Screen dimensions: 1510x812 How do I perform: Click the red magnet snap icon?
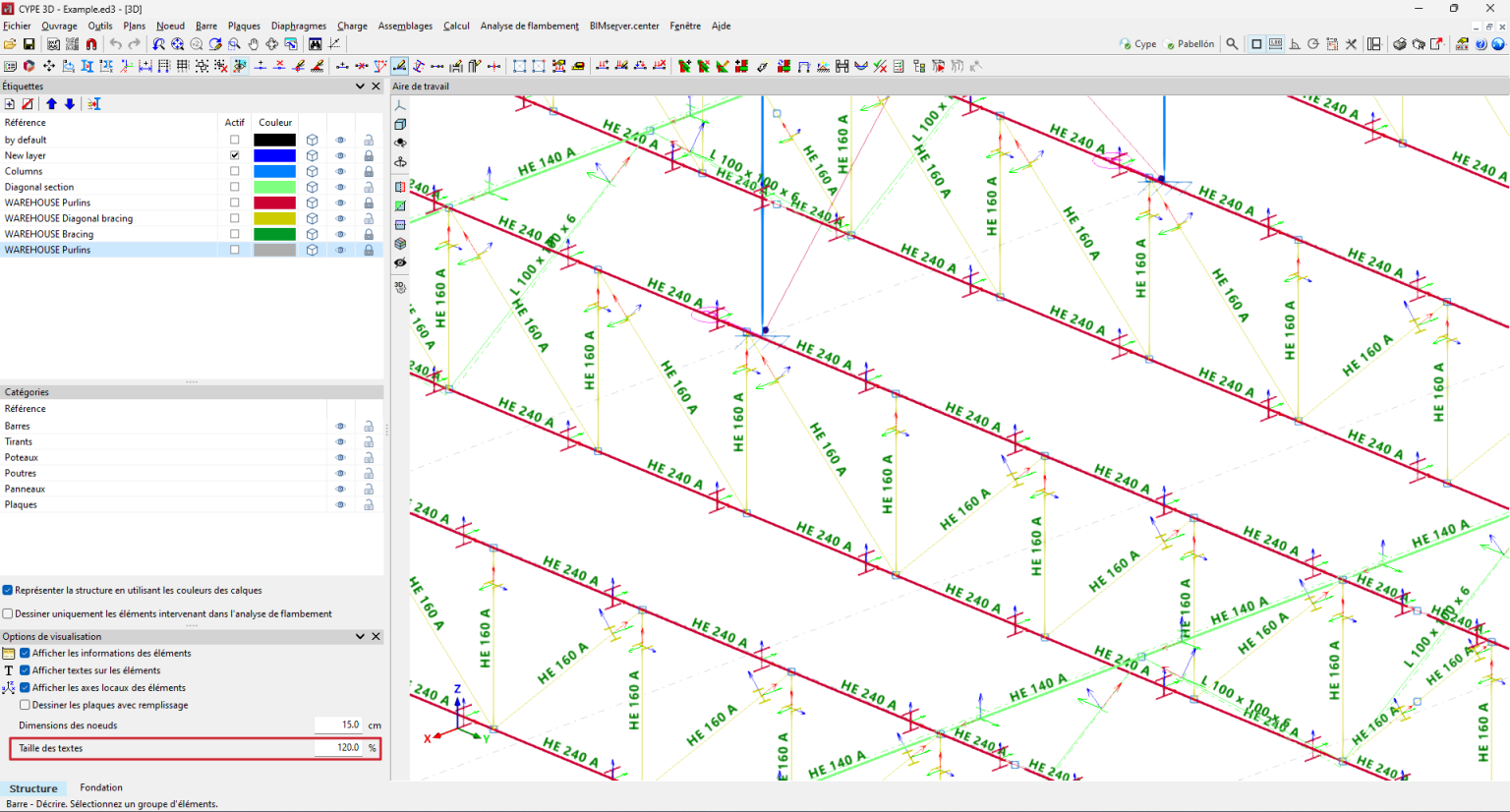[x=91, y=44]
